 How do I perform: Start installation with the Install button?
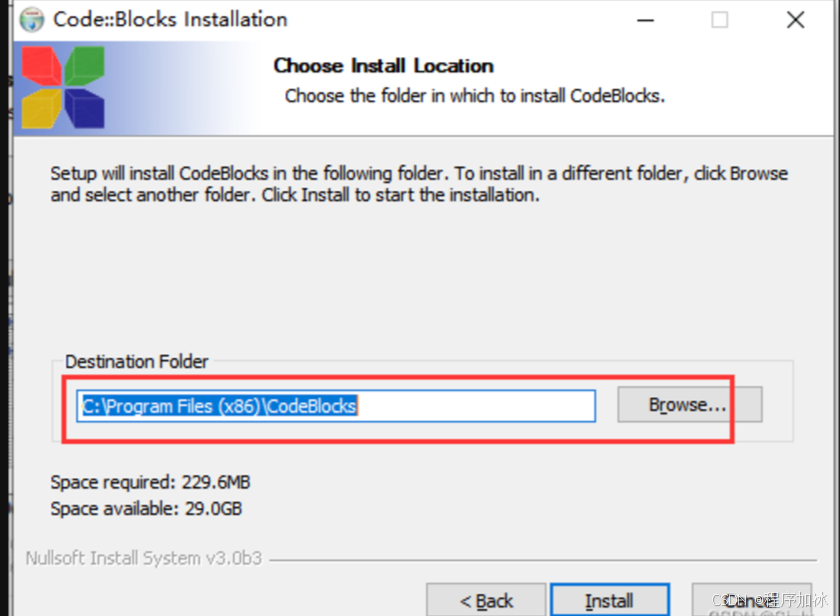(x=610, y=600)
